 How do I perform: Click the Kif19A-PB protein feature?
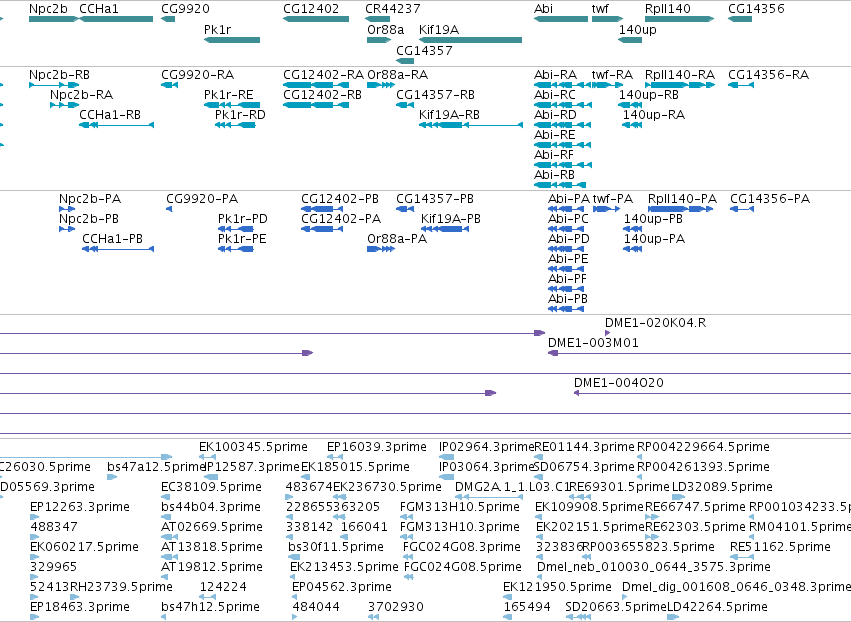[444, 229]
